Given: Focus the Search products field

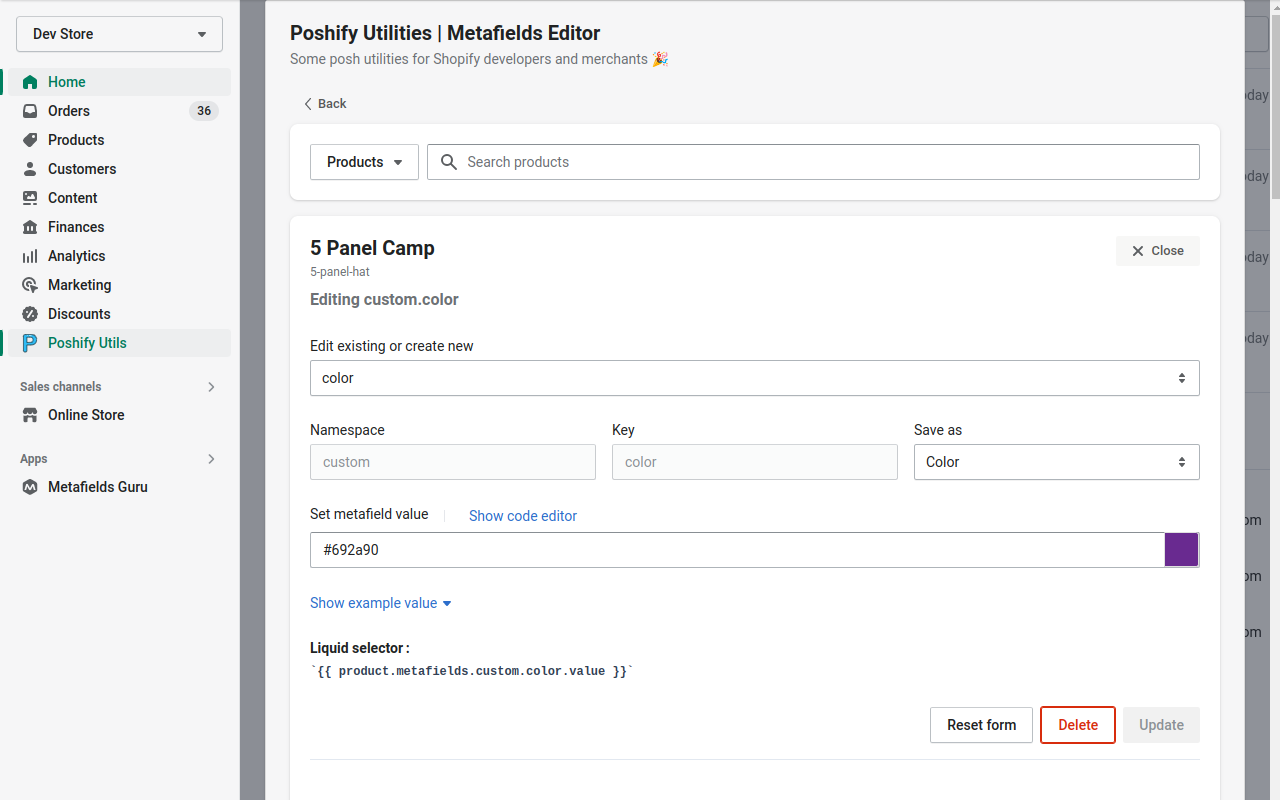Looking at the screenshot, I should tap(813, 162).
